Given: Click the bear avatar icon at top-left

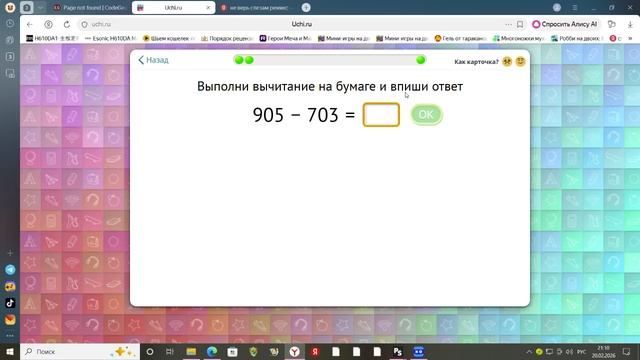Looking at the screenshot, I should tap(10, 7).
